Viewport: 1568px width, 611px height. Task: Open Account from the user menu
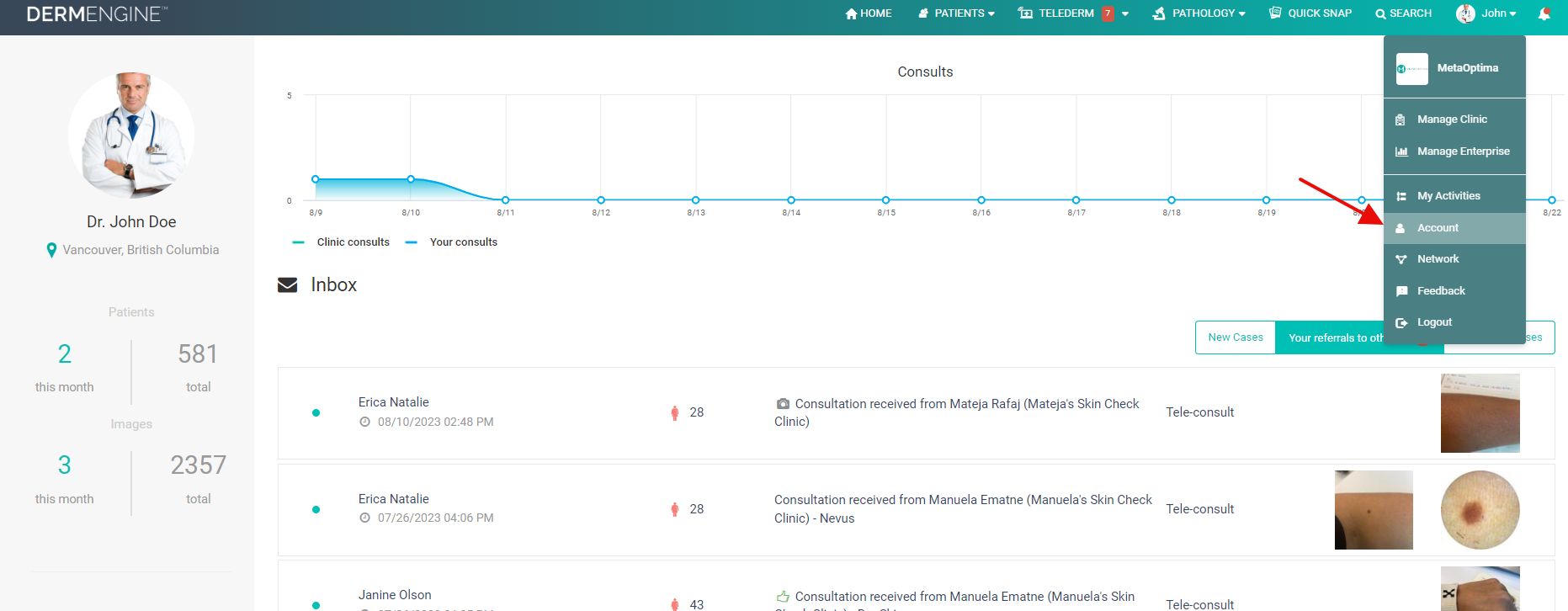(1454, 228)
